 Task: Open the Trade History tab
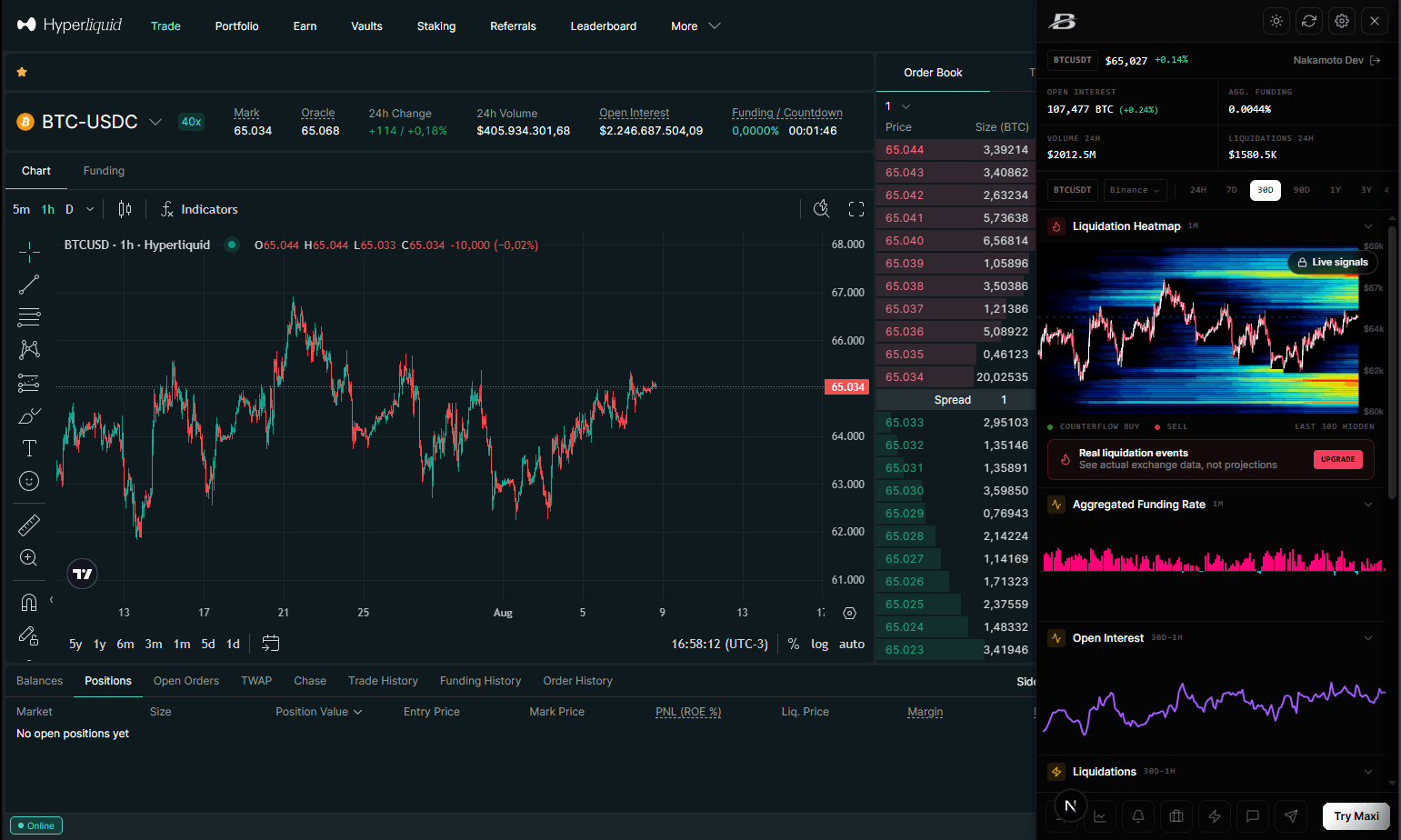(383, 681)
